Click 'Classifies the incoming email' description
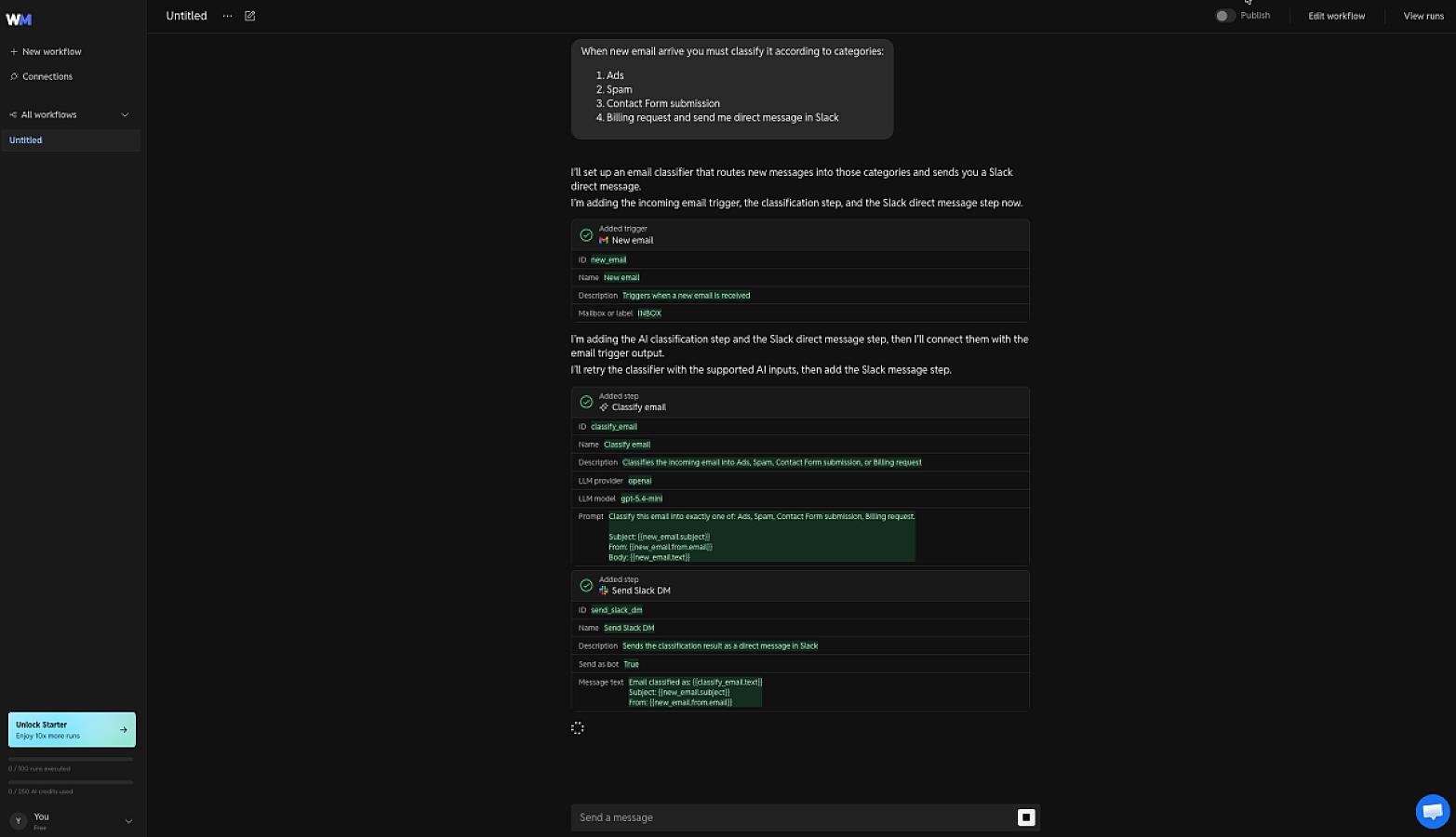This screenshot has height=837, width=1456. tap(772, 462)
